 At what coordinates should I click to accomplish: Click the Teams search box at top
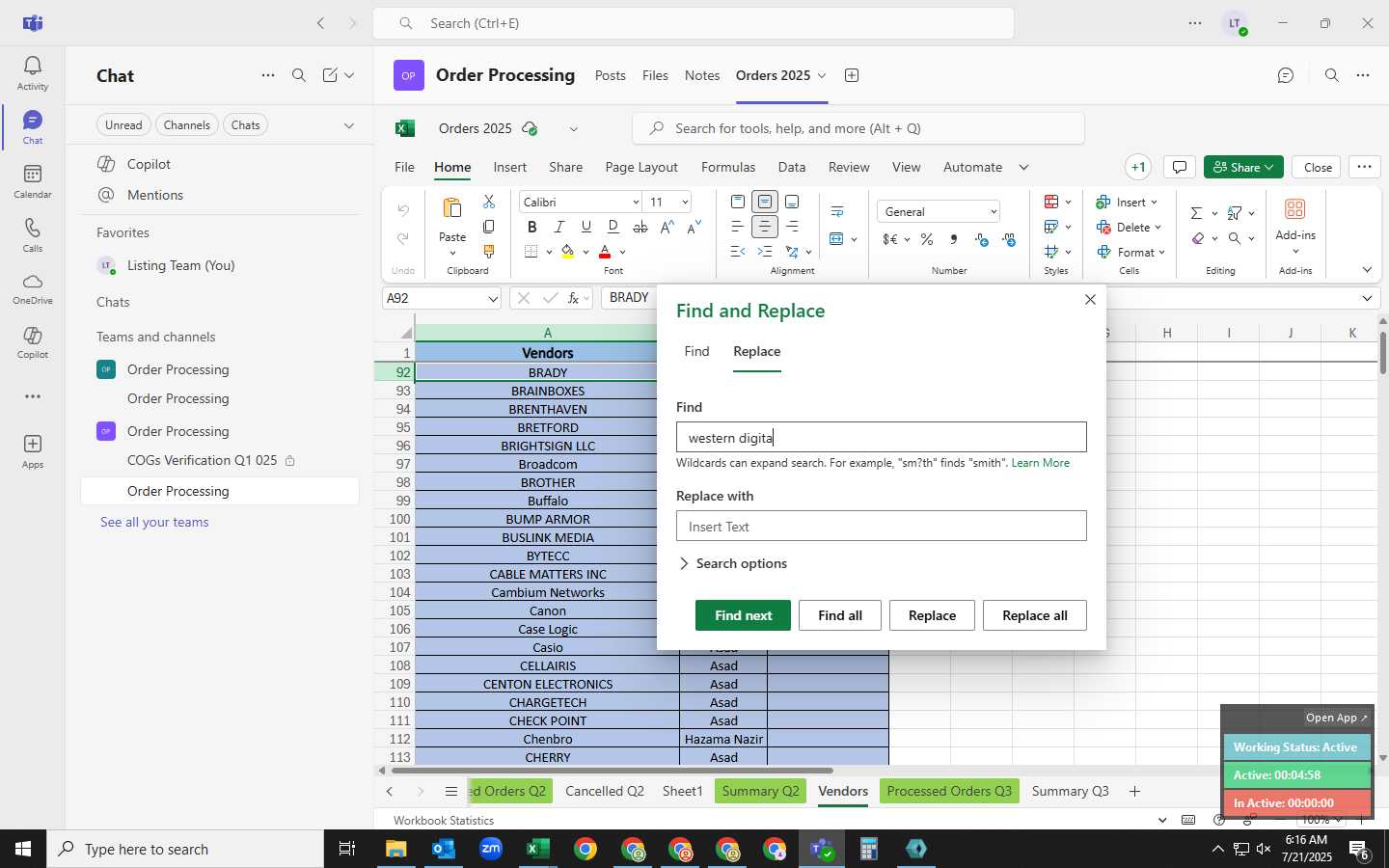694,23
